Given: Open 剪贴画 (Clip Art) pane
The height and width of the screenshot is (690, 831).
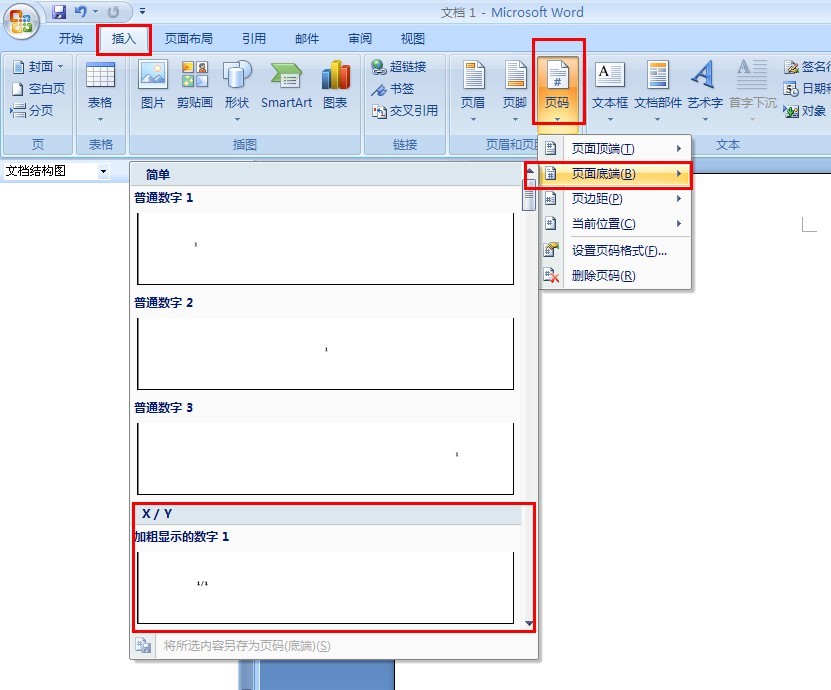Looking at the screenshot, I should click(x=194, y=88).
